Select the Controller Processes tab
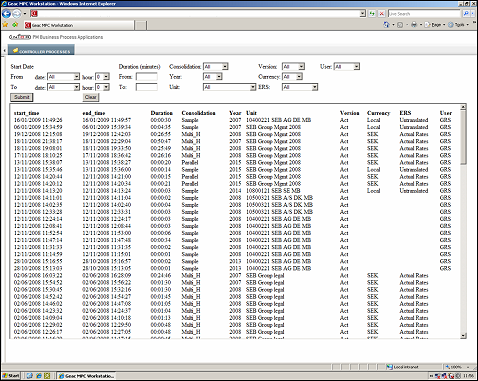Screen dimensions: 478x381 [x=41, y=51]
